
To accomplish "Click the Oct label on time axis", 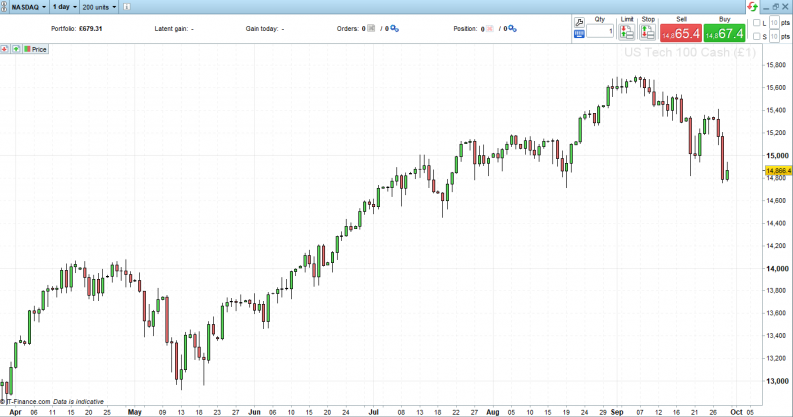I will tap(736, 412).
